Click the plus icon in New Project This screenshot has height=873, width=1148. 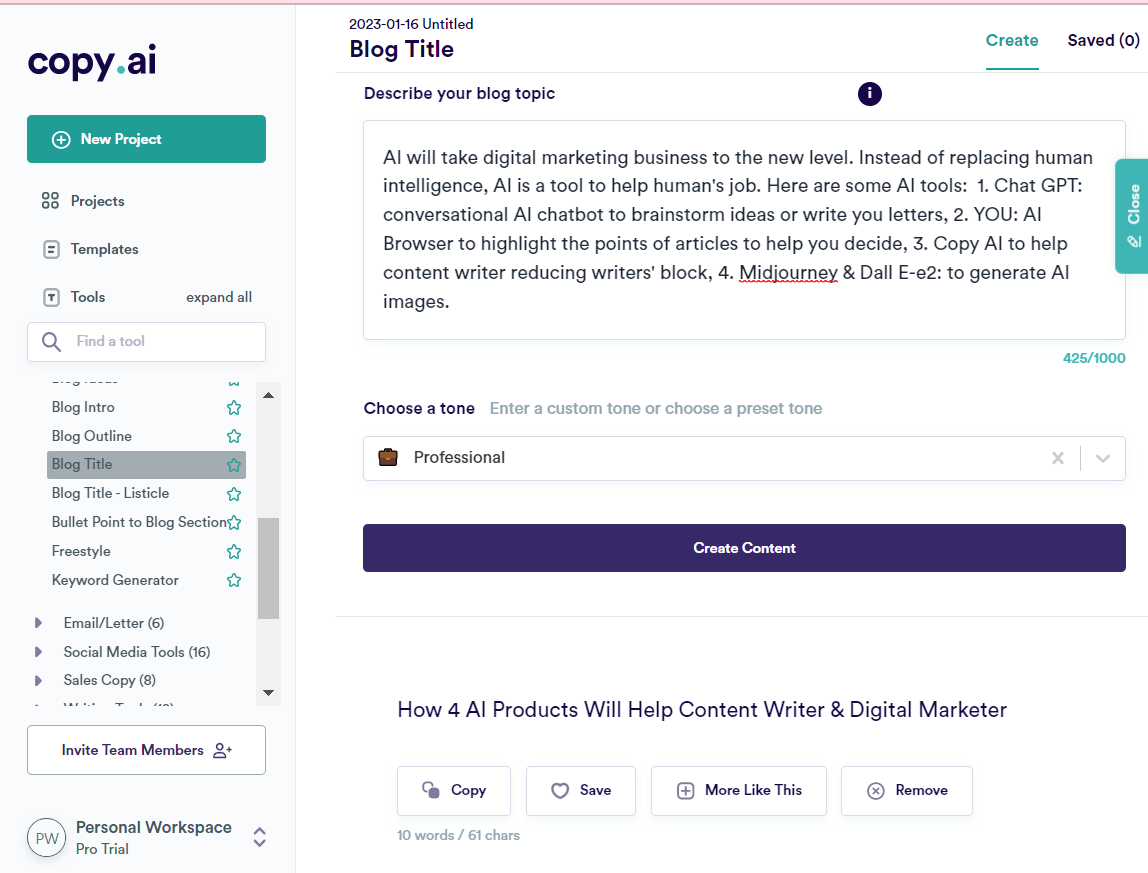click(x=62, y=139)
